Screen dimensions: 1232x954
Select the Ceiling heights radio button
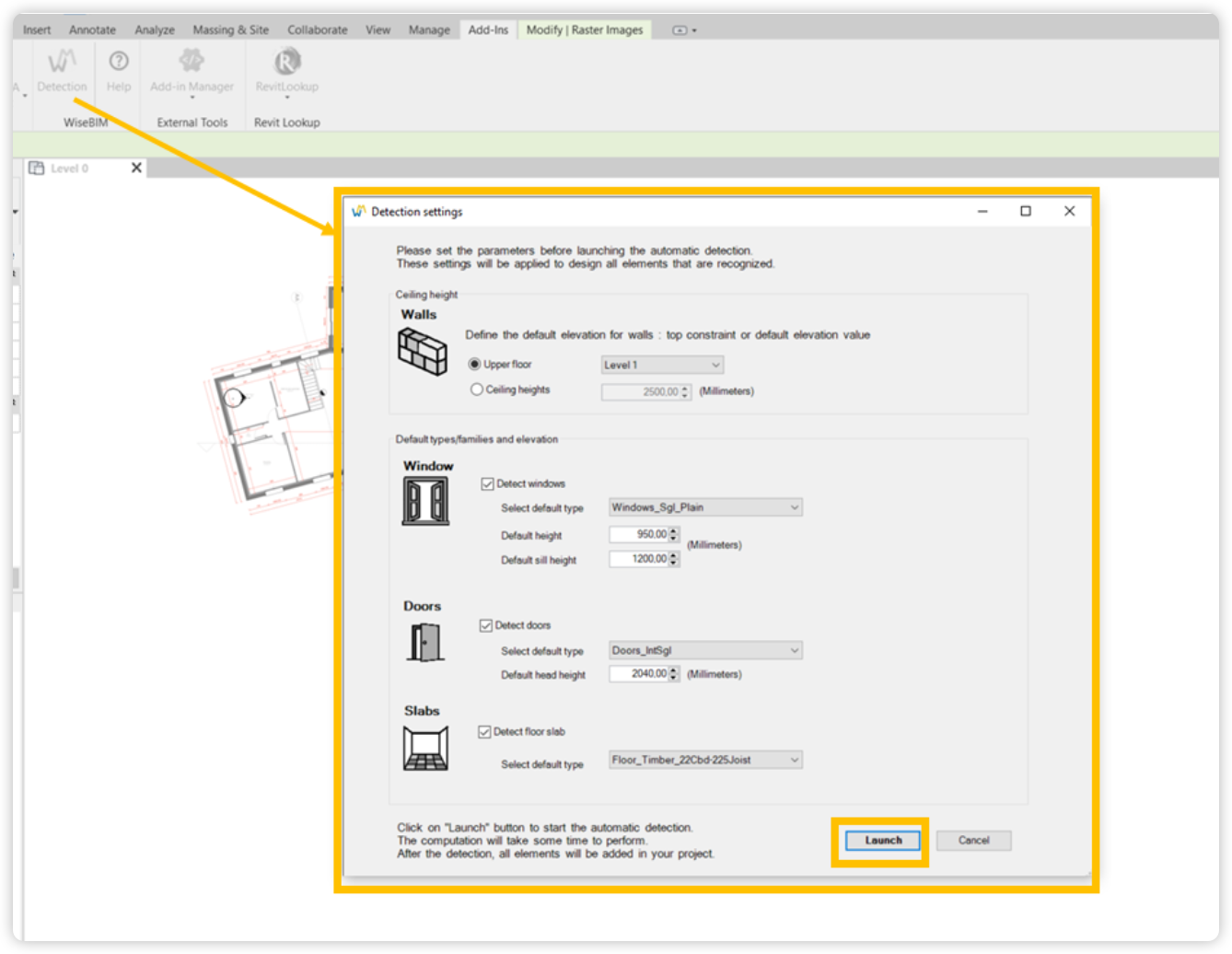tap(477, 389)
